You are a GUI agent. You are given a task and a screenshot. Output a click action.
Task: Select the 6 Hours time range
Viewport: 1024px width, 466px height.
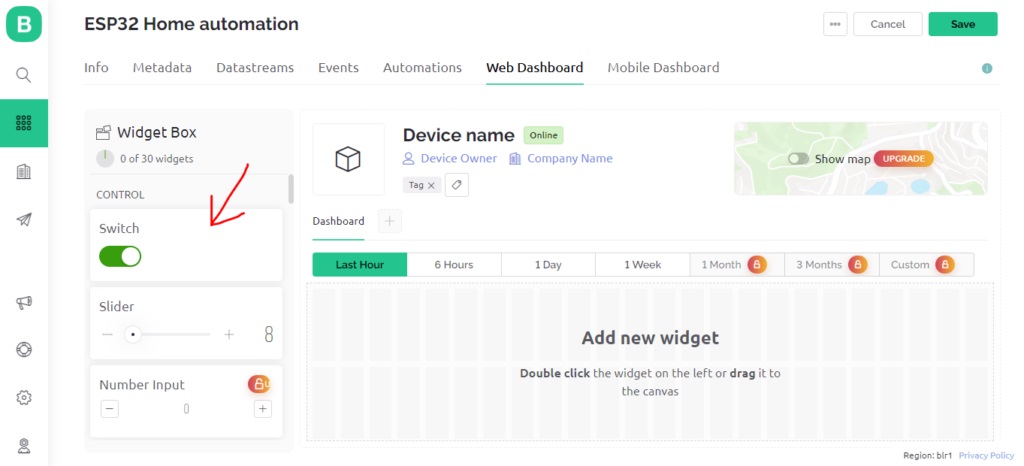click(x=454, y=264)
